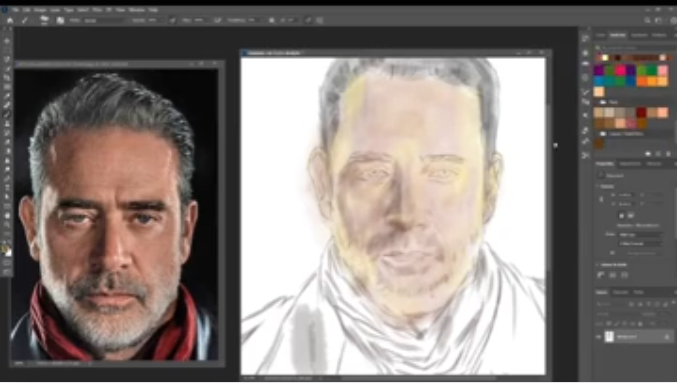Click the create new swatch icon
This screenshot has width=677, height=383.
point(658,154)
